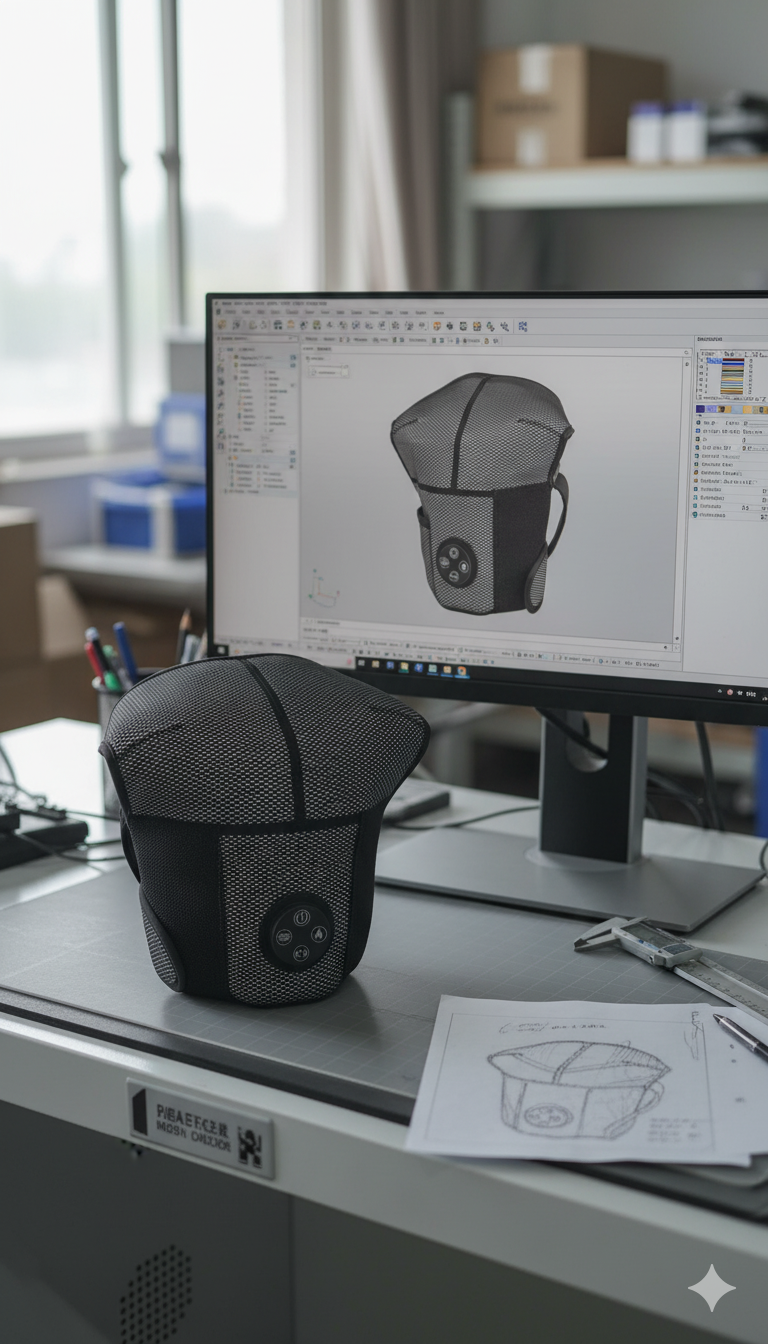Select the top tool in the left vertical strip
This screenshot has height=1344, width=768.
(x=220, y=354)
